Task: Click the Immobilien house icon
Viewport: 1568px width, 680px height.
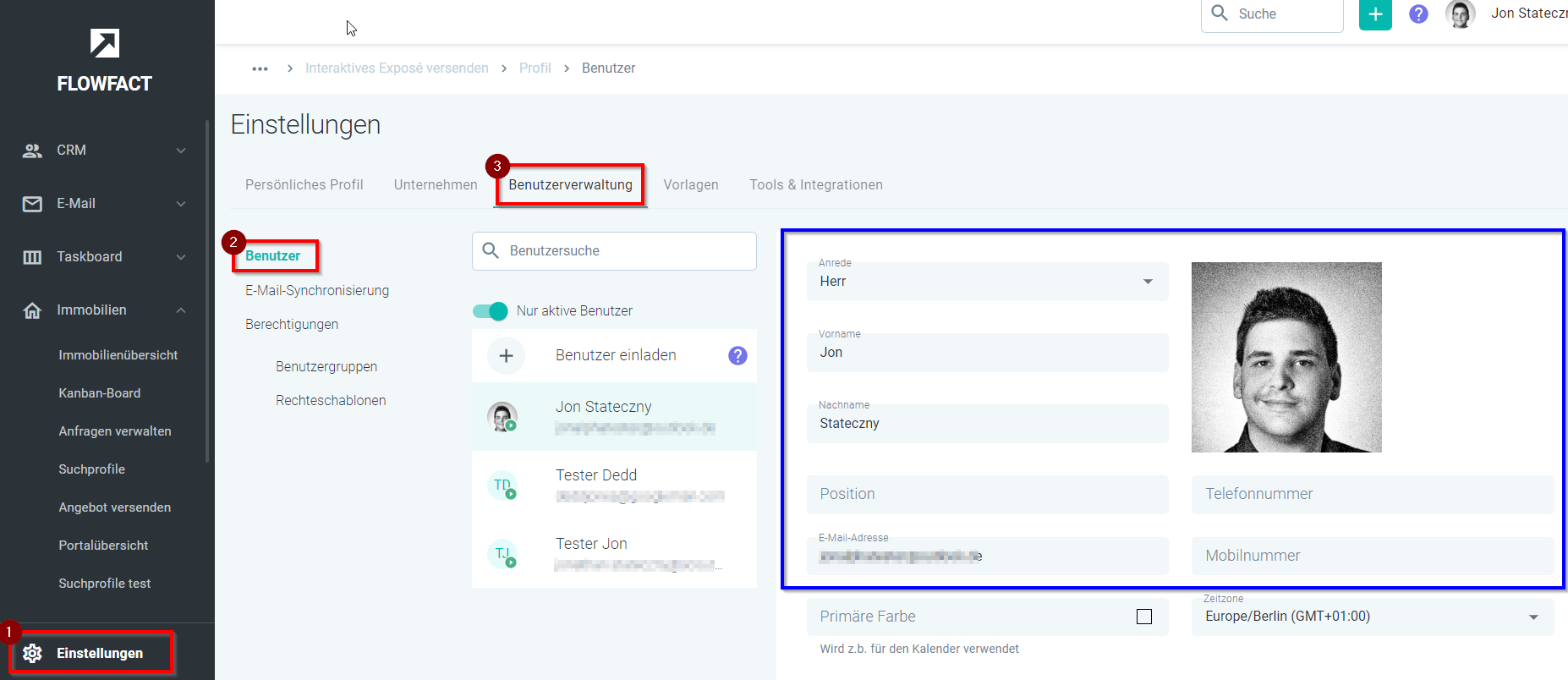Action: [32, 310]
